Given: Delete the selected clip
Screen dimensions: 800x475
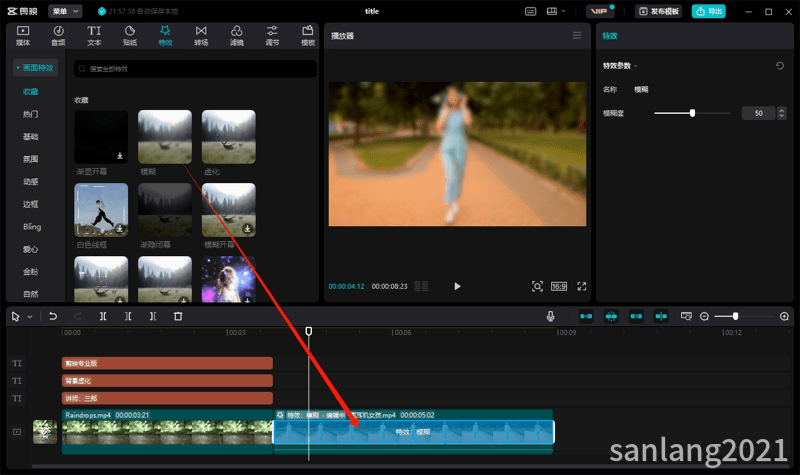Looking at the screenshot, I should click(x=178, y=316).
